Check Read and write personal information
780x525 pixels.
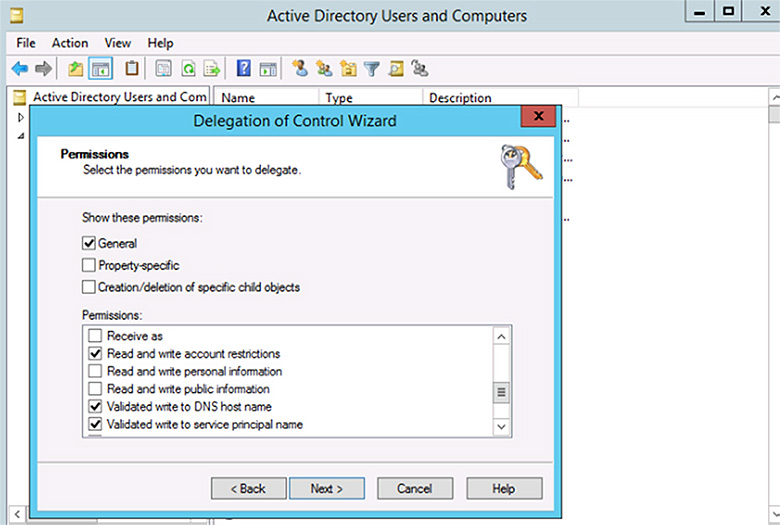pos(95,371)
